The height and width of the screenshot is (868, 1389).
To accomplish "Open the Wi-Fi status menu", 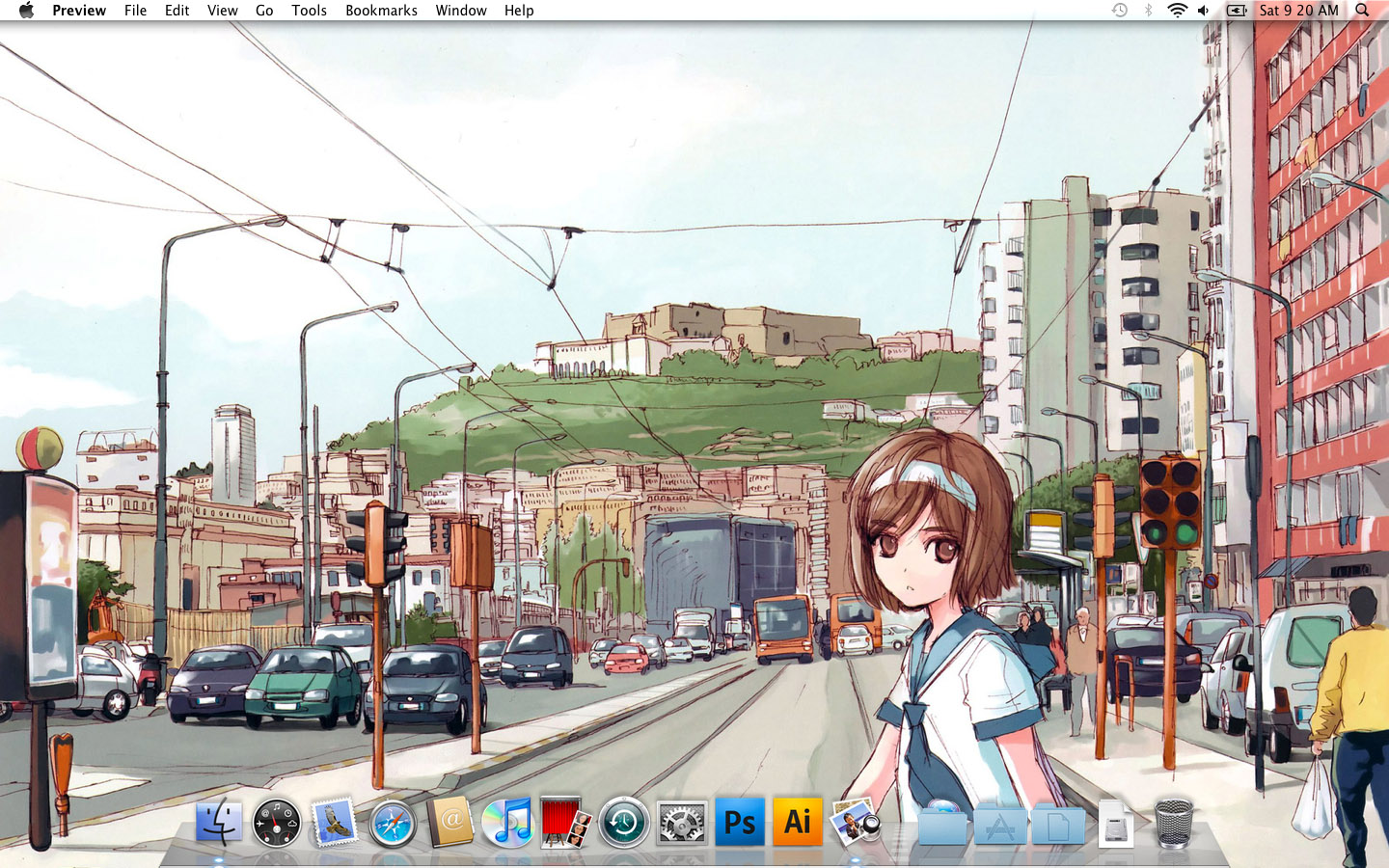I will [x=1177, y=11].
